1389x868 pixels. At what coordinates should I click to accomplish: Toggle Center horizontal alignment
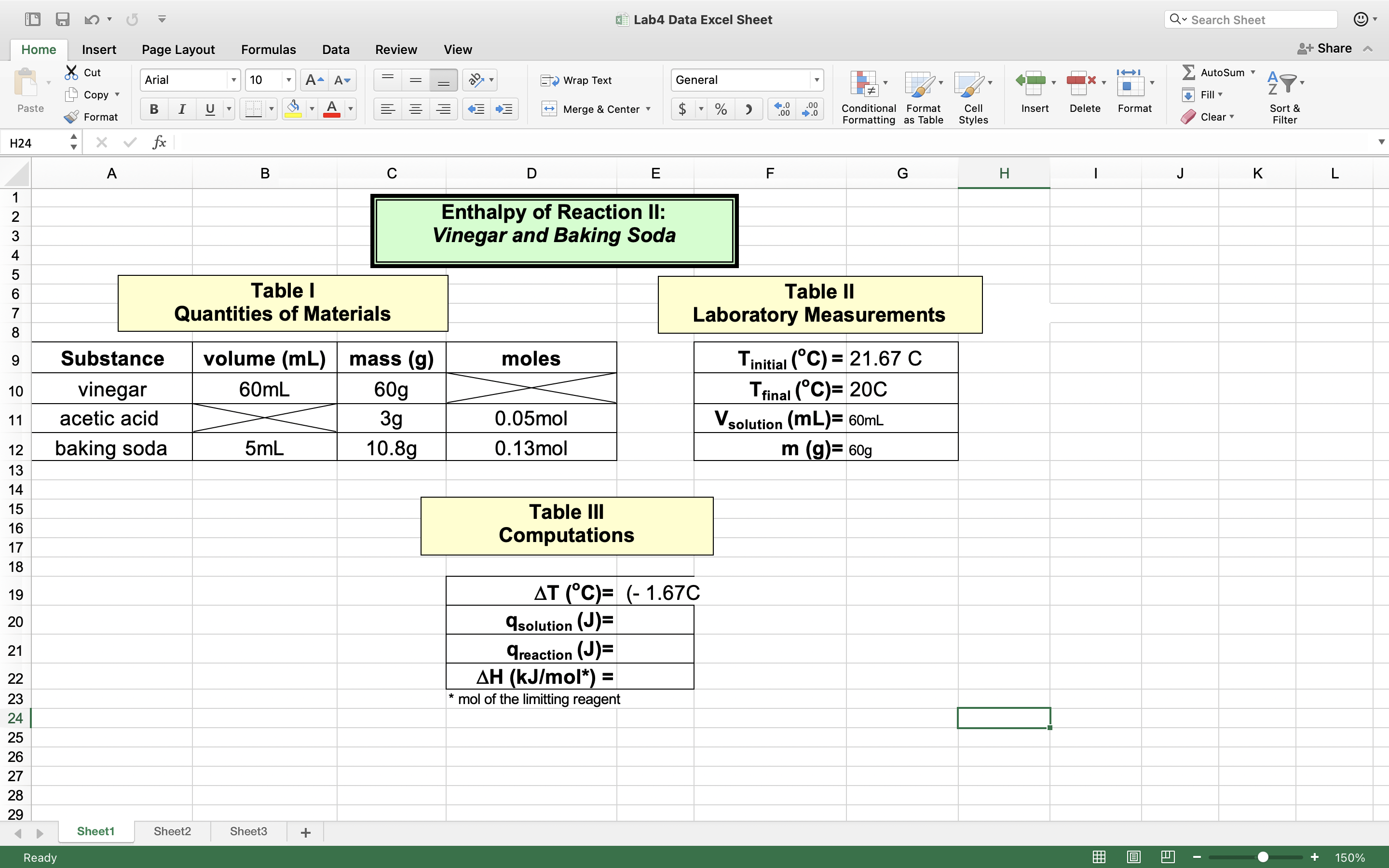point(416,109)
